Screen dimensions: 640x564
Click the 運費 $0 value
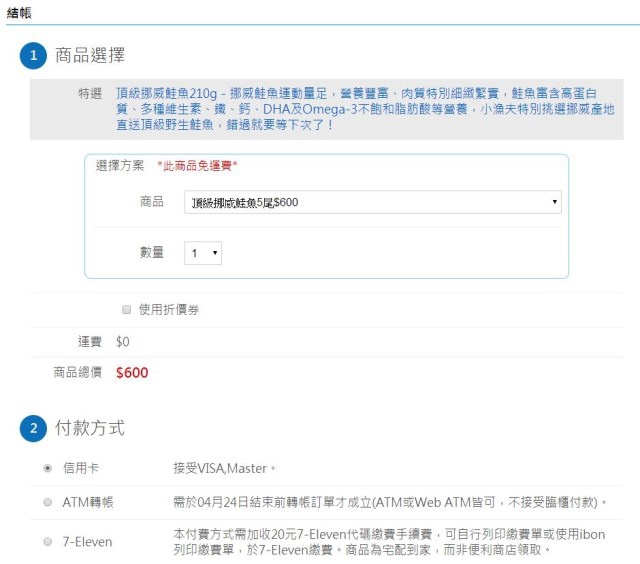pos(122,342)
